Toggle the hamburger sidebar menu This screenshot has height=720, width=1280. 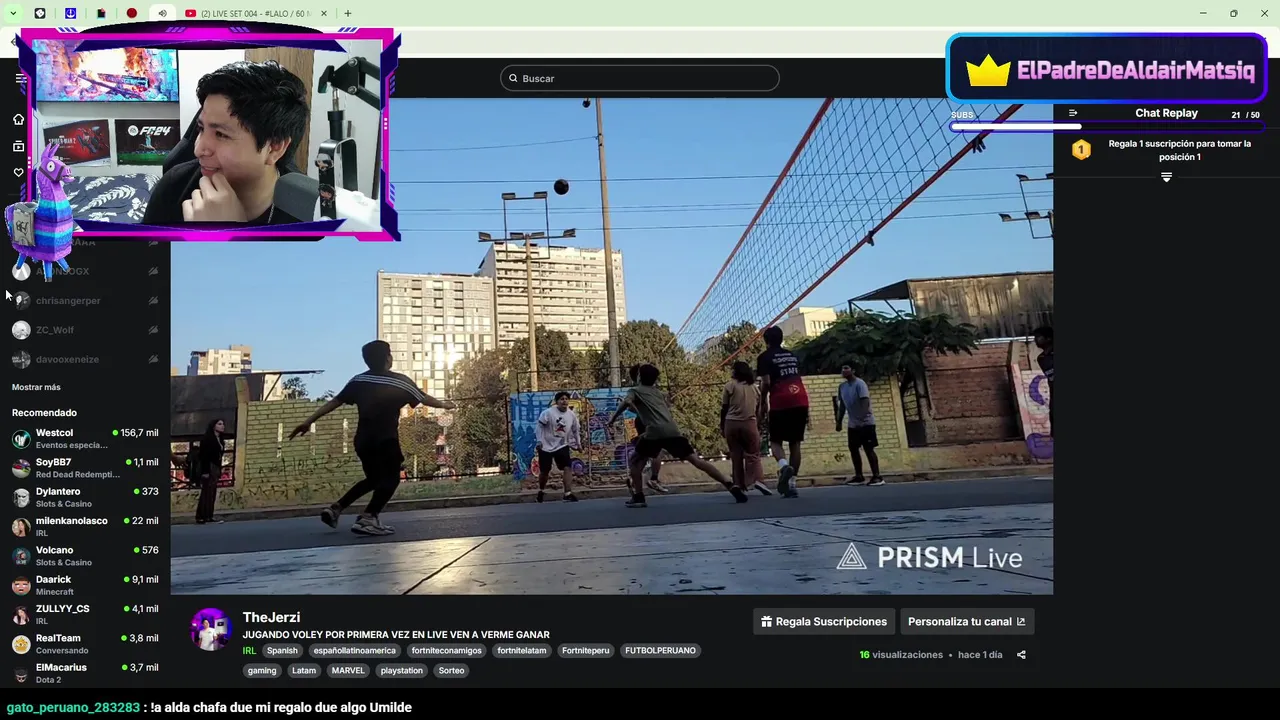tap(20, 78)
